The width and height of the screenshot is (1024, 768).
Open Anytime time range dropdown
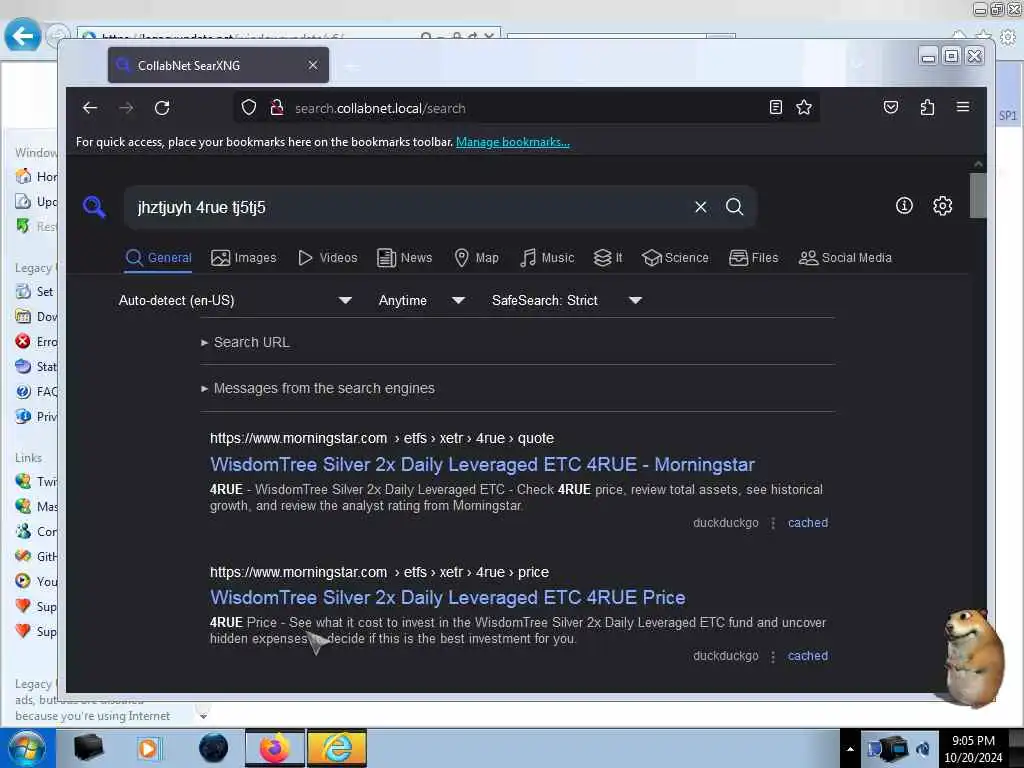[422, 300]
